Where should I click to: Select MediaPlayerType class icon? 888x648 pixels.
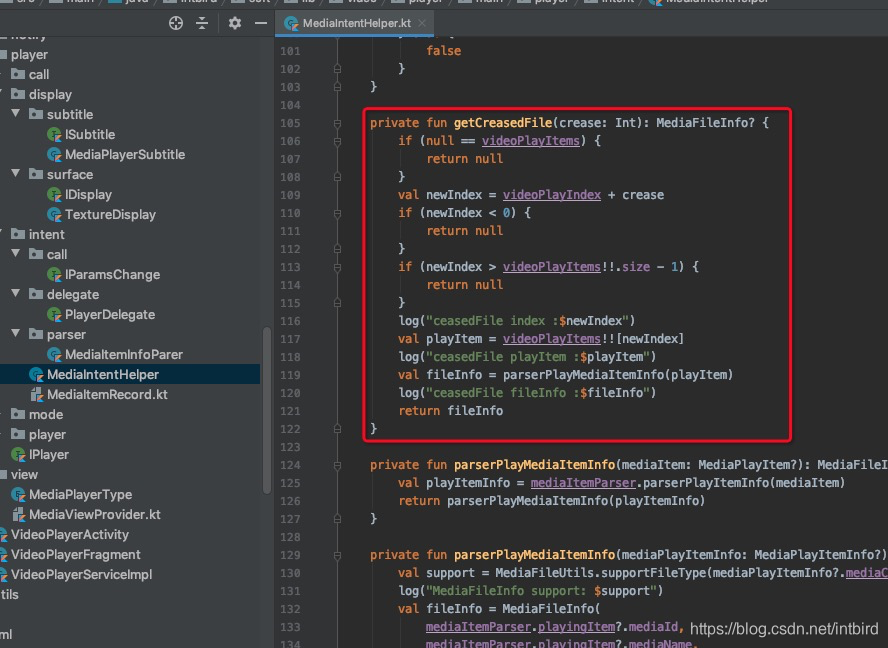(18, 495)
